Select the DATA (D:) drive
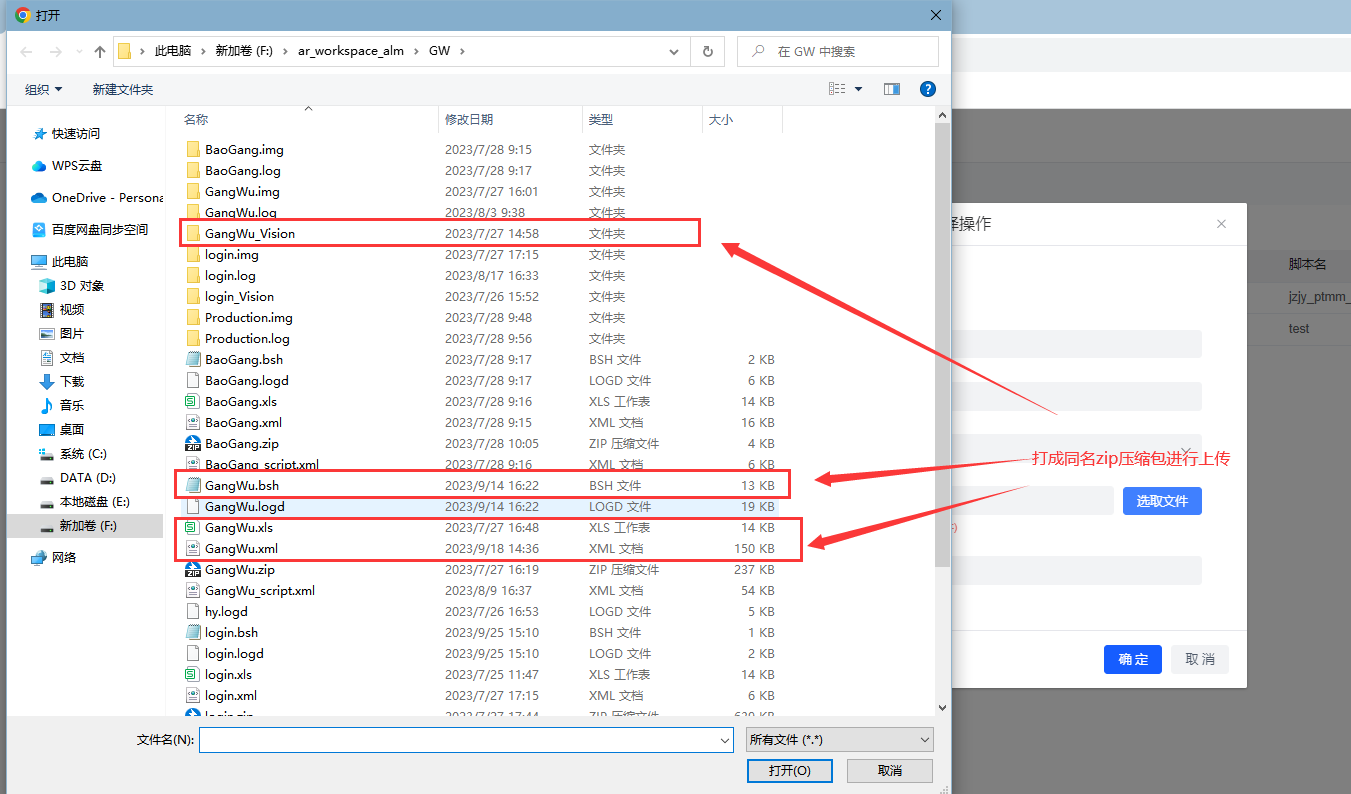The height and width of the screenshot is (794, 1351). pyautogui.click(x=88, y=478)
